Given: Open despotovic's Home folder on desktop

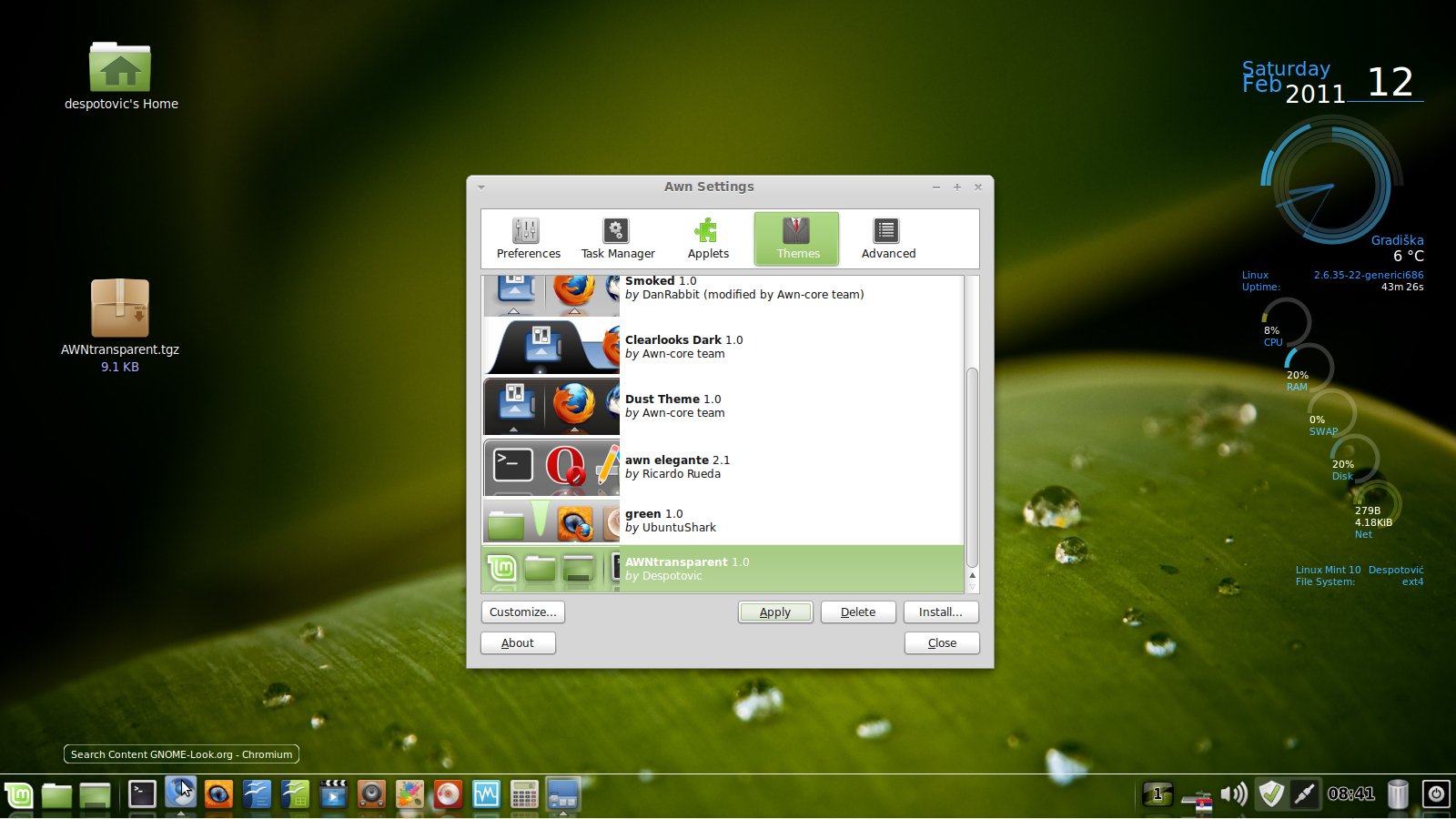Looking at the screenshot, I should (x=121, y=76).
